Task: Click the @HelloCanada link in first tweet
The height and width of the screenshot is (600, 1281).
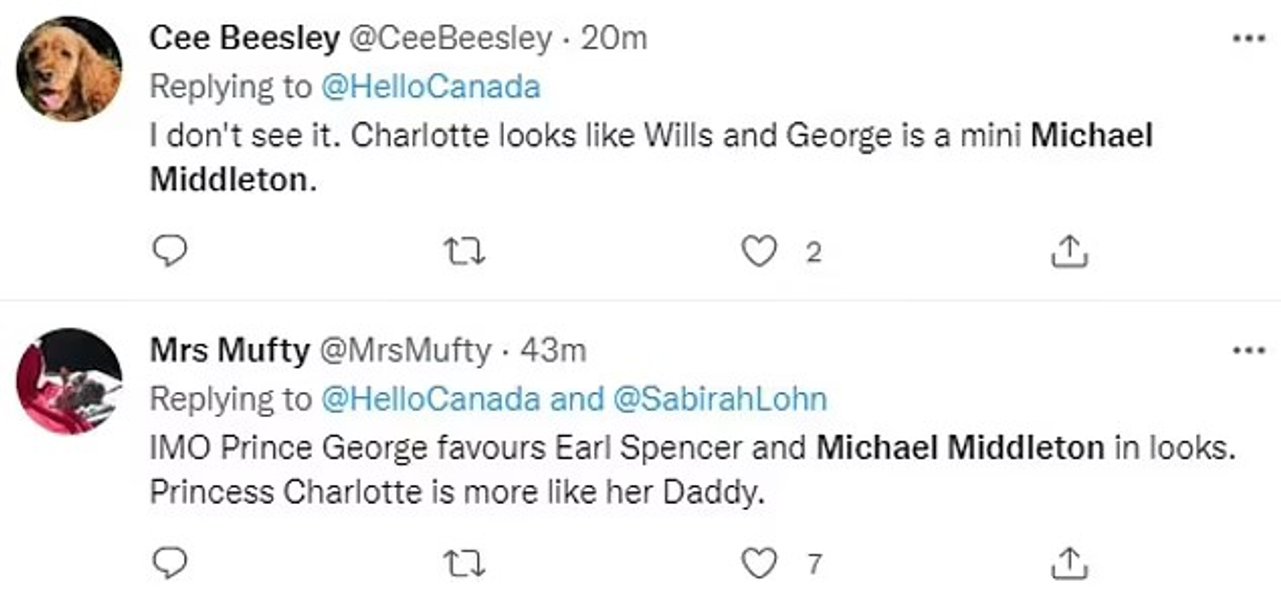Action: click(x=430, y=87)
